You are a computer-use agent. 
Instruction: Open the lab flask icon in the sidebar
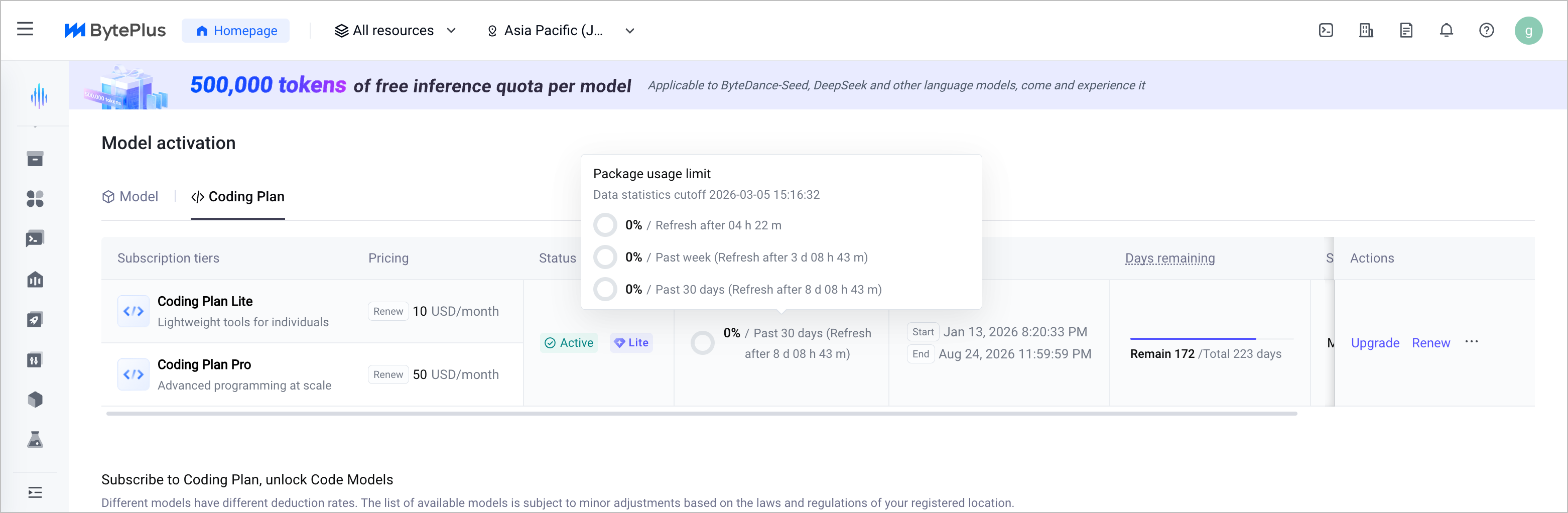click(35, 439)
